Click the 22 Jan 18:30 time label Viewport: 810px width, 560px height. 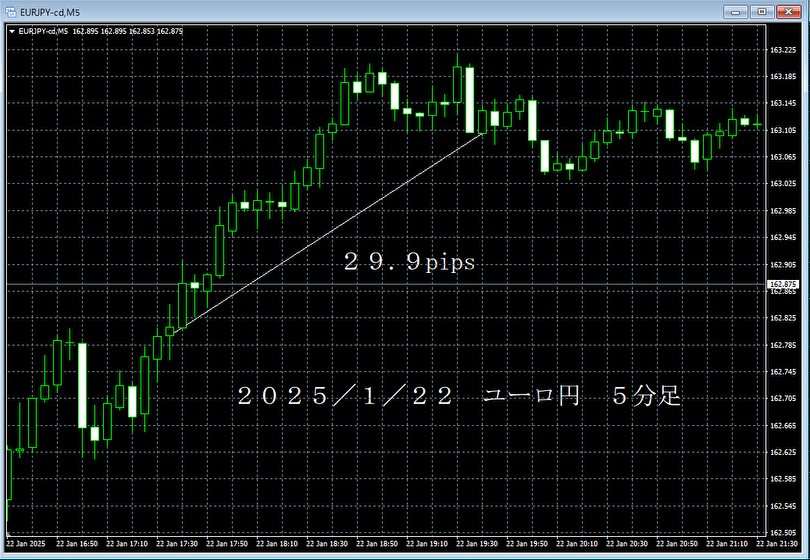click(327, 544)
